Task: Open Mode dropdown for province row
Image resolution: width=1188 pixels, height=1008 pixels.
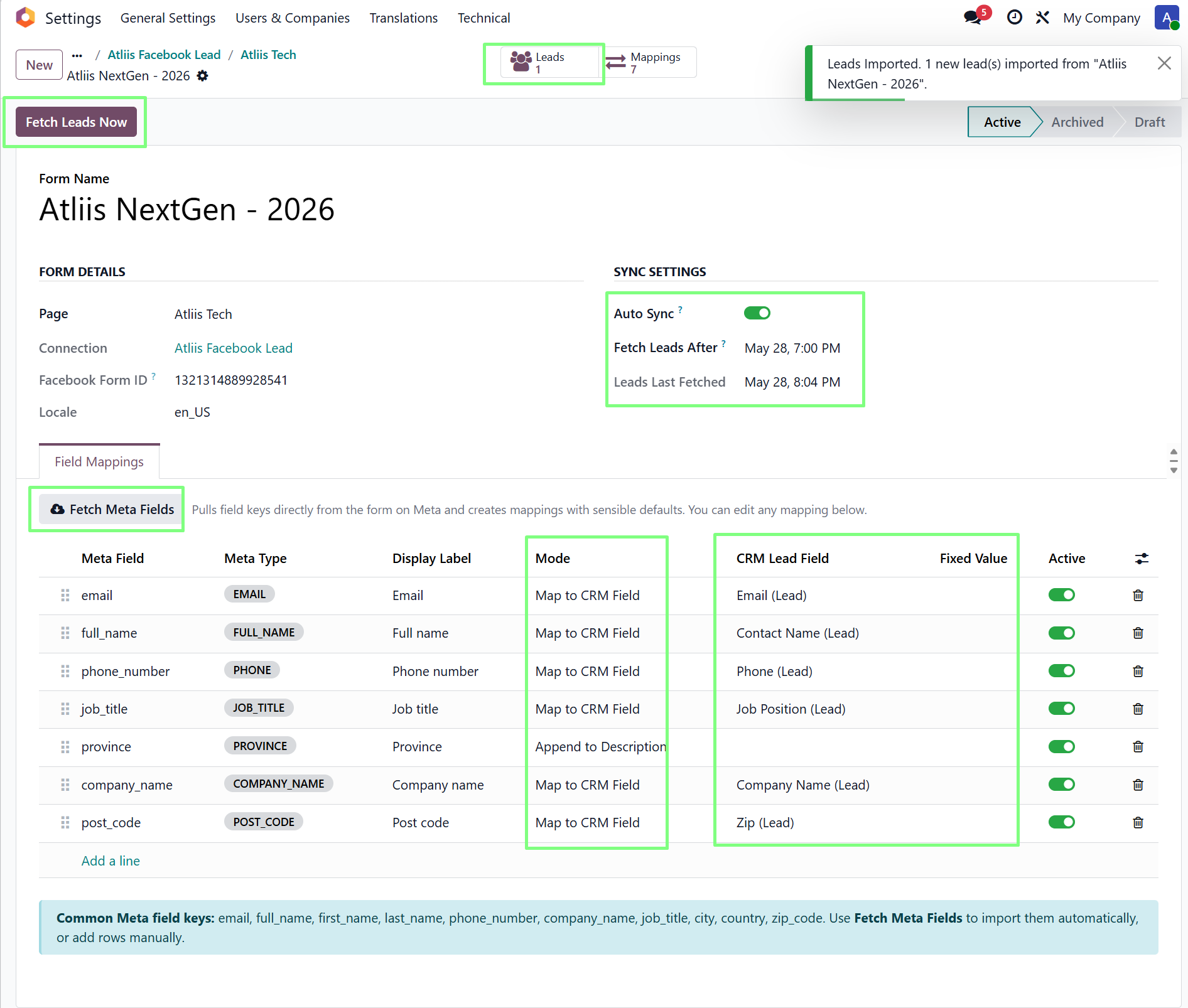Action: [x=600, y=746]
